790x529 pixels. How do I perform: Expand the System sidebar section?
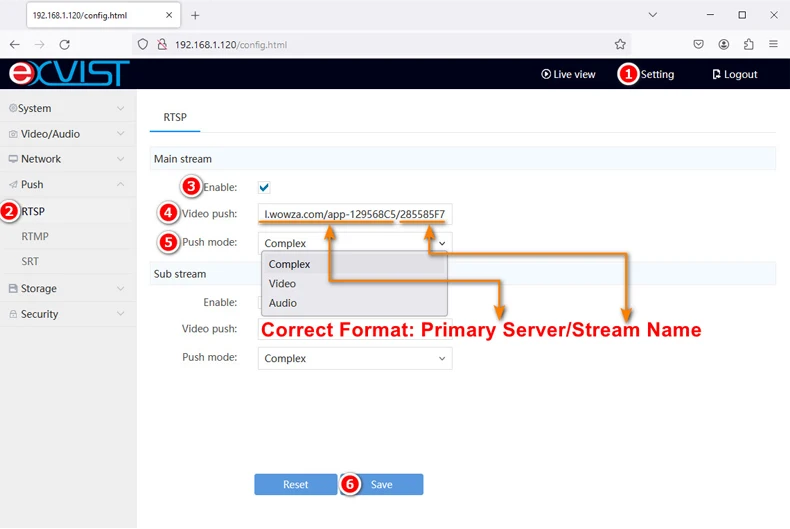[66, 108]
